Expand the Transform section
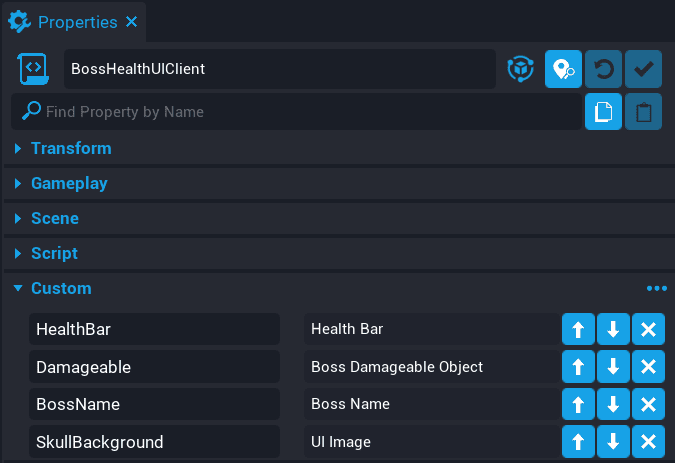 [71, 148]
